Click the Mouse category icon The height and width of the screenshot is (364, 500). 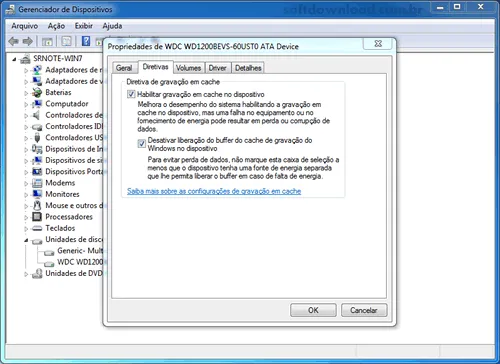[x=37, y=205]
